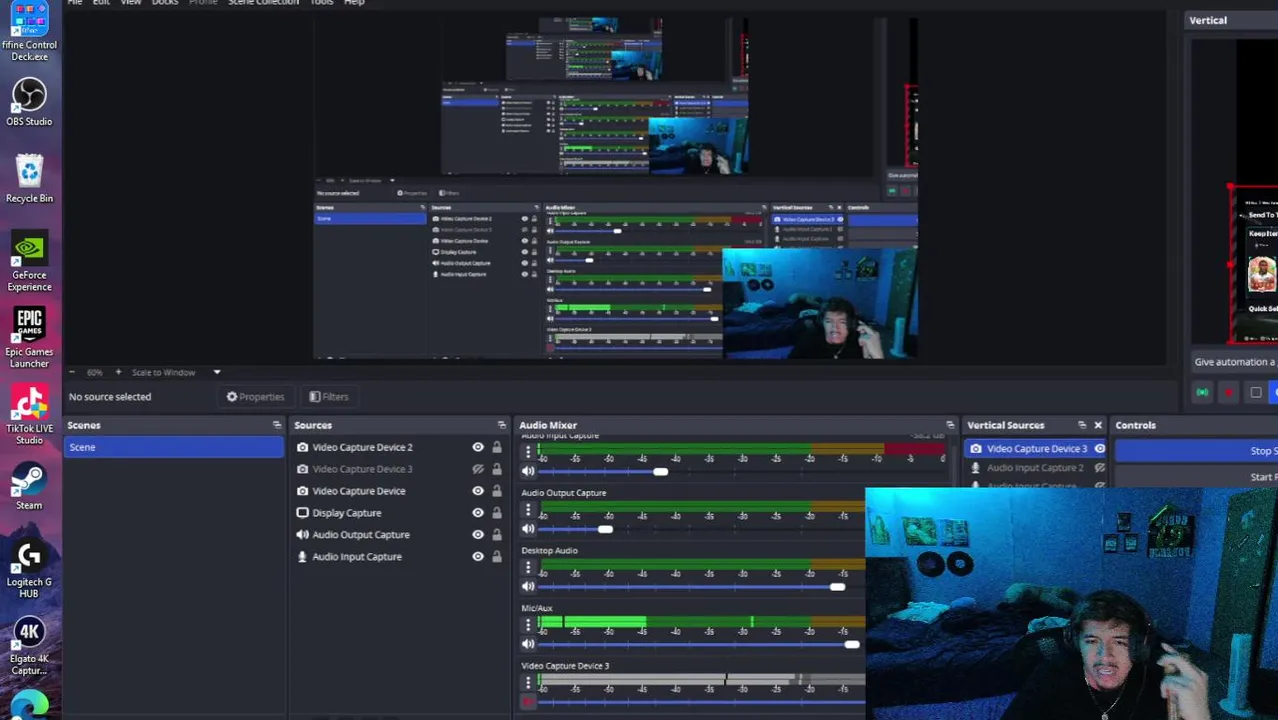Click the Filters button
The height and width of the screenshot is (720, 1278).
pyautogui.click(x=329, y=397)
